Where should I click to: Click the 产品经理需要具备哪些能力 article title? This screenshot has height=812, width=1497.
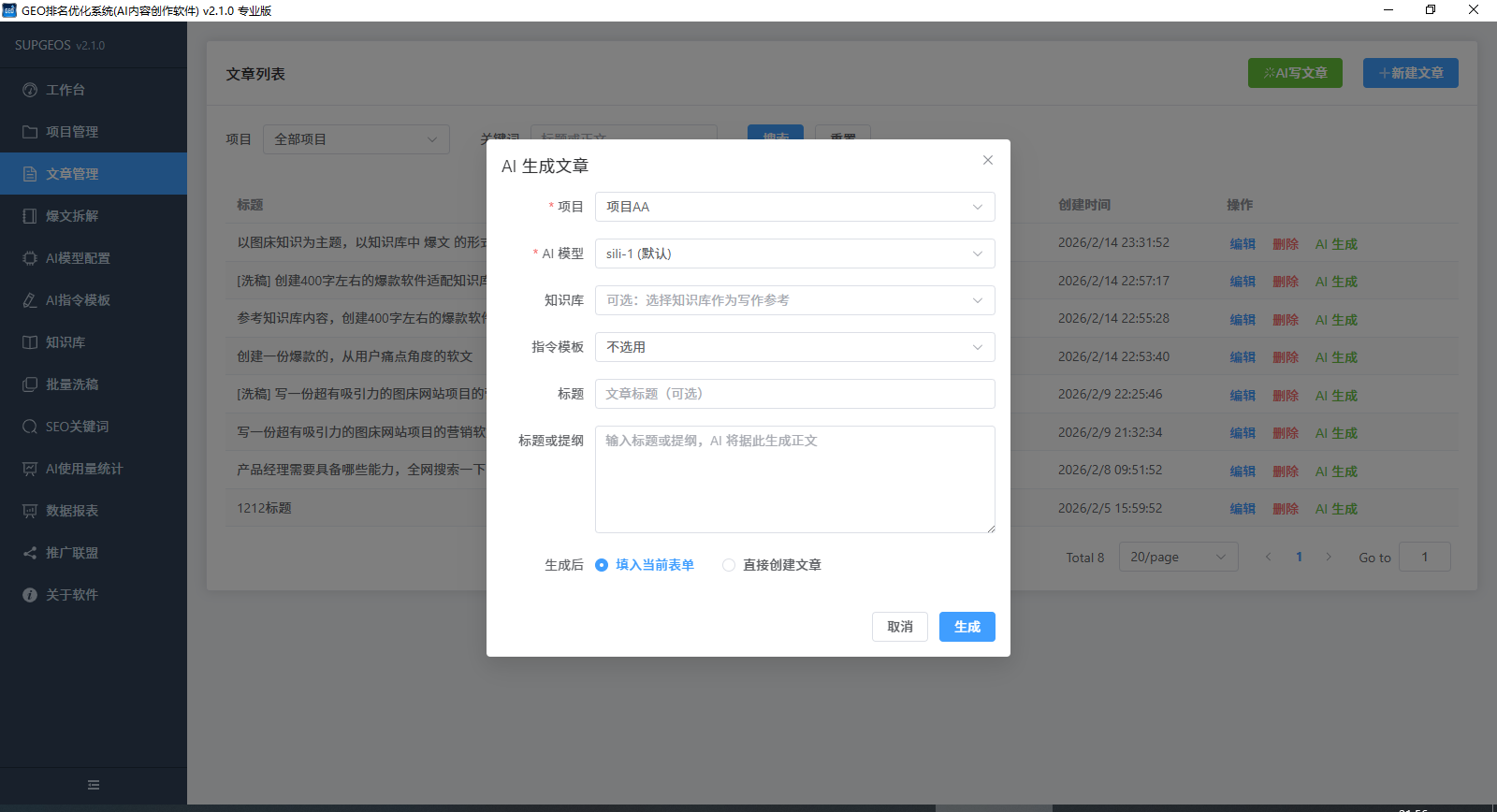coord(361,470)
